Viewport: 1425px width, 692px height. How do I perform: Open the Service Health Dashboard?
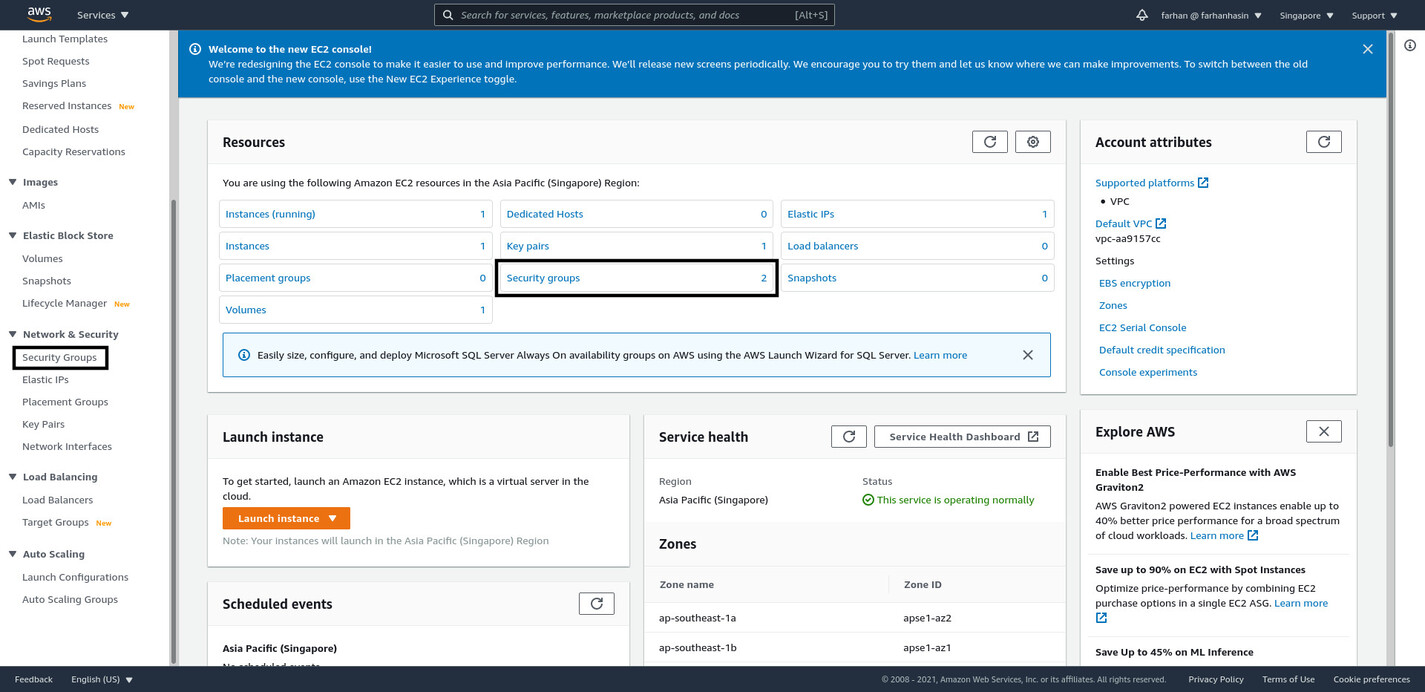click(961, 436)
